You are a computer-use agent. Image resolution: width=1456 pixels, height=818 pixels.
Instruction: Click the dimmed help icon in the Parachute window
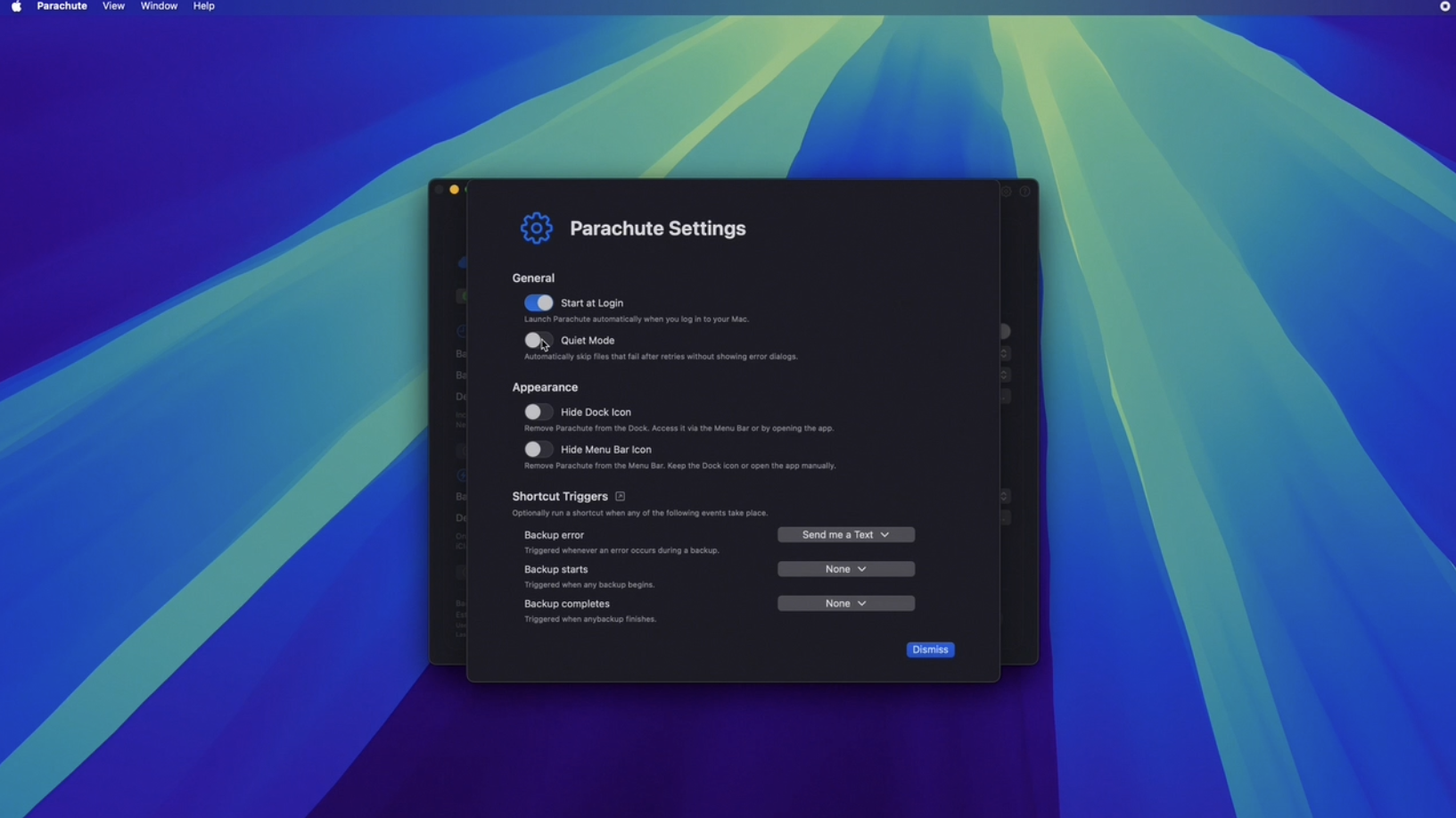coord(1025,191)
